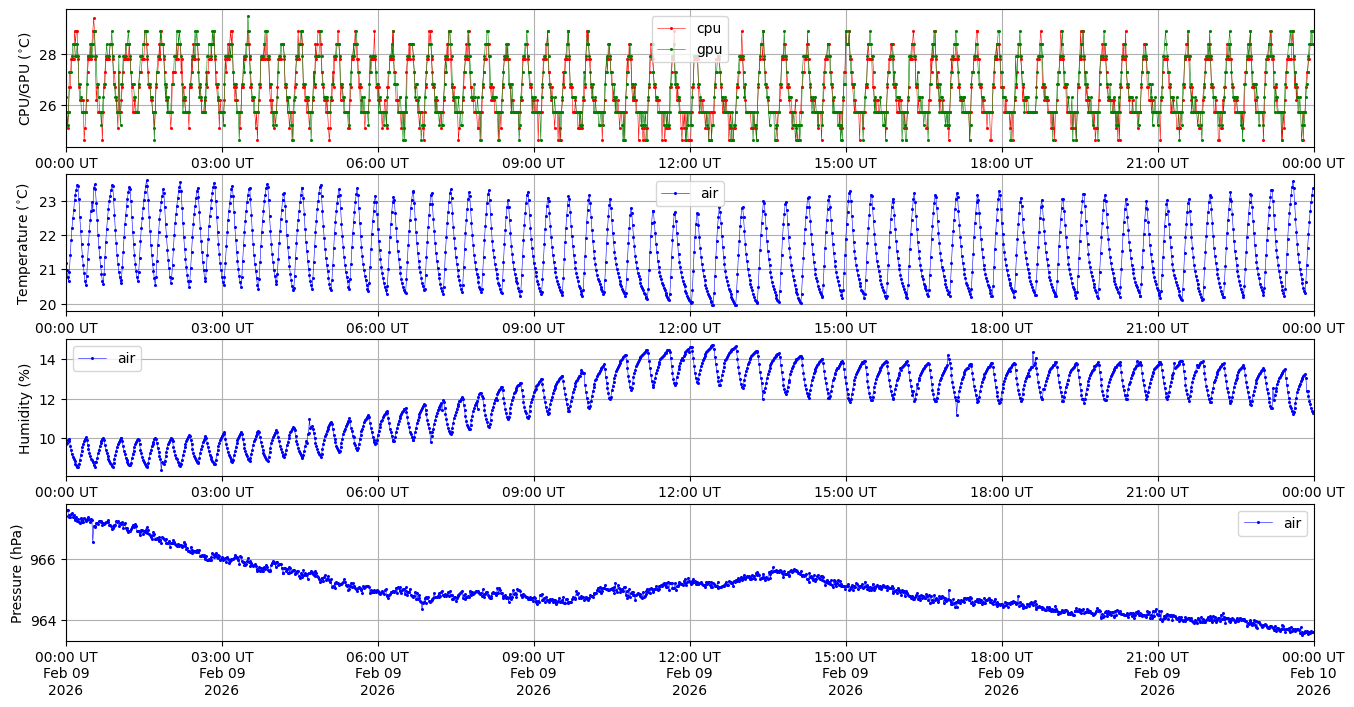
Task: Click the CPU/GPU (°C) y-axis label
Action: 25,79
